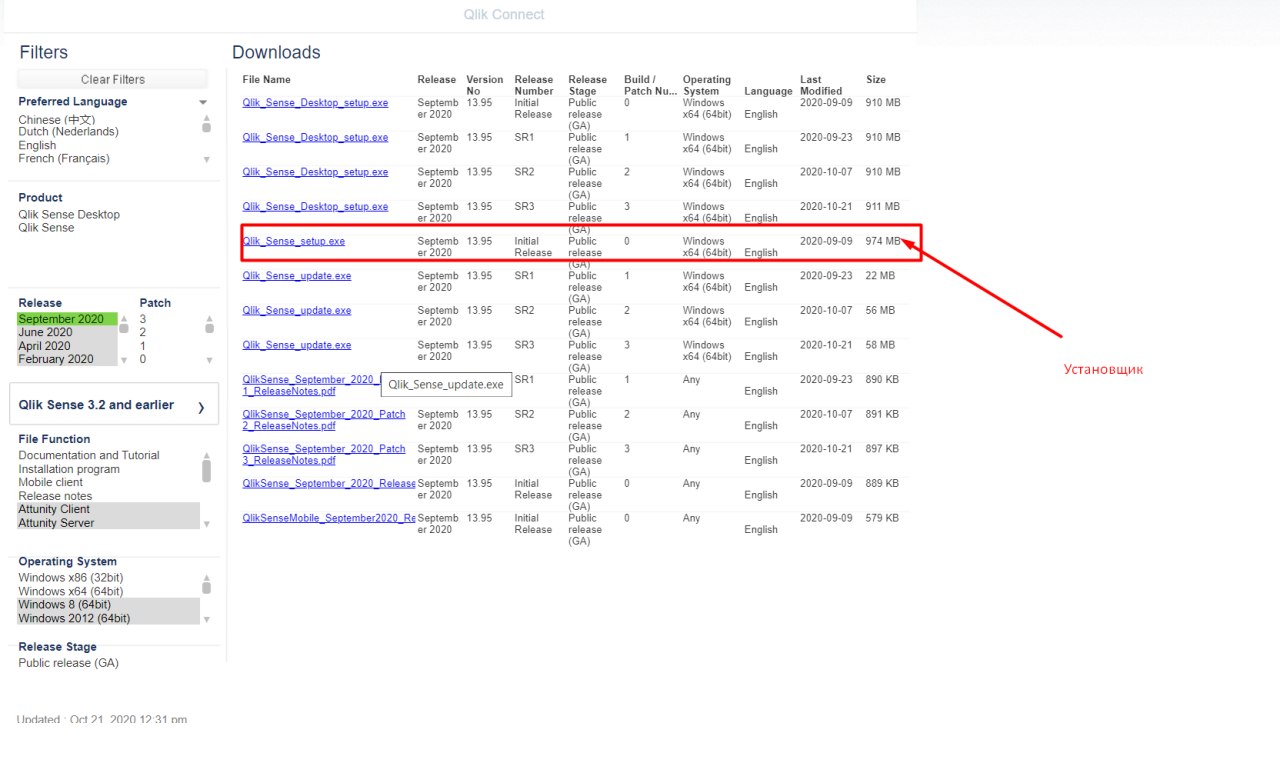1280x763 pixels.
Task: Select Windows x64 (64bit) operating system filter
Action: tap(71, 591)
